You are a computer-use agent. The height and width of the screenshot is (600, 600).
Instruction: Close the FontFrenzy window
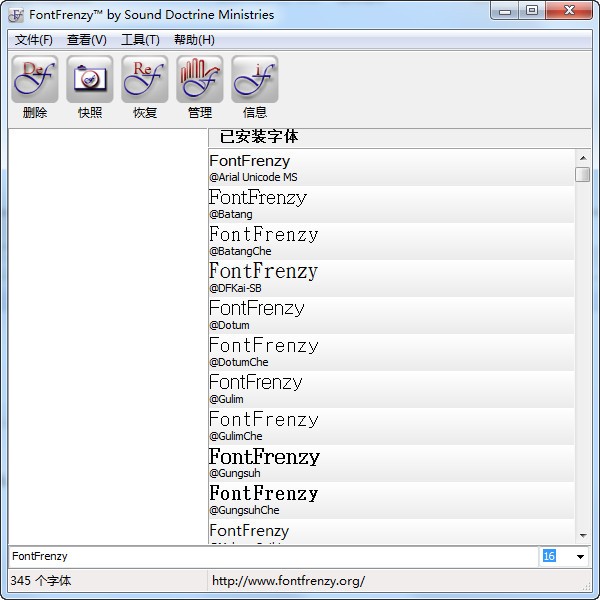pos(569,11)
